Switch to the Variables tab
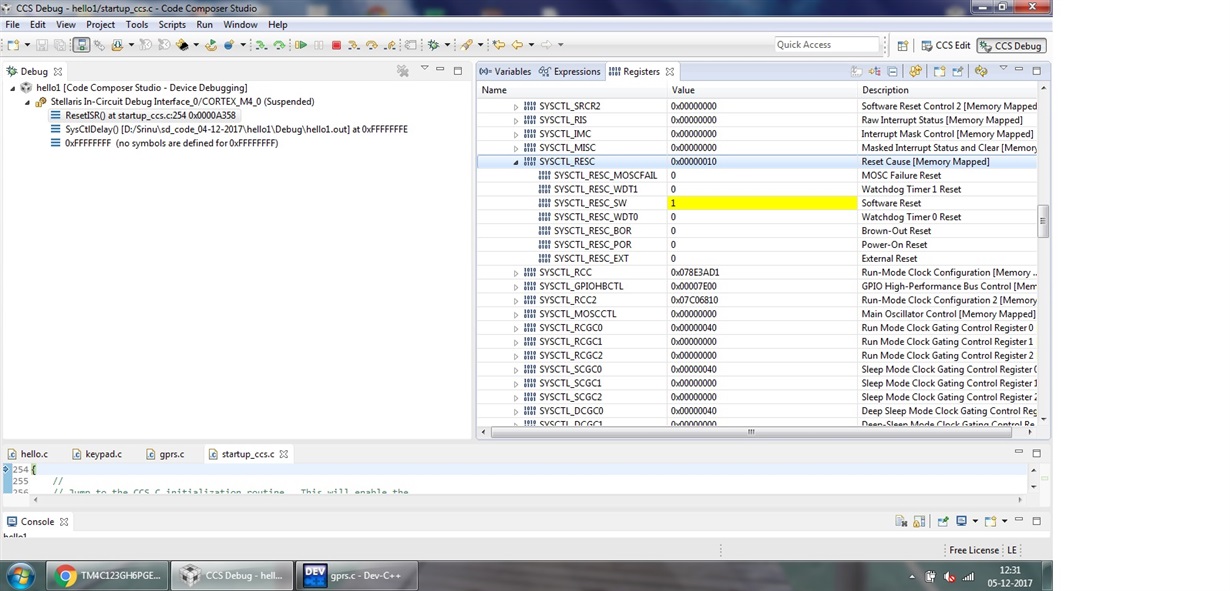This screenshot has height=591, width=1230. 505,72
